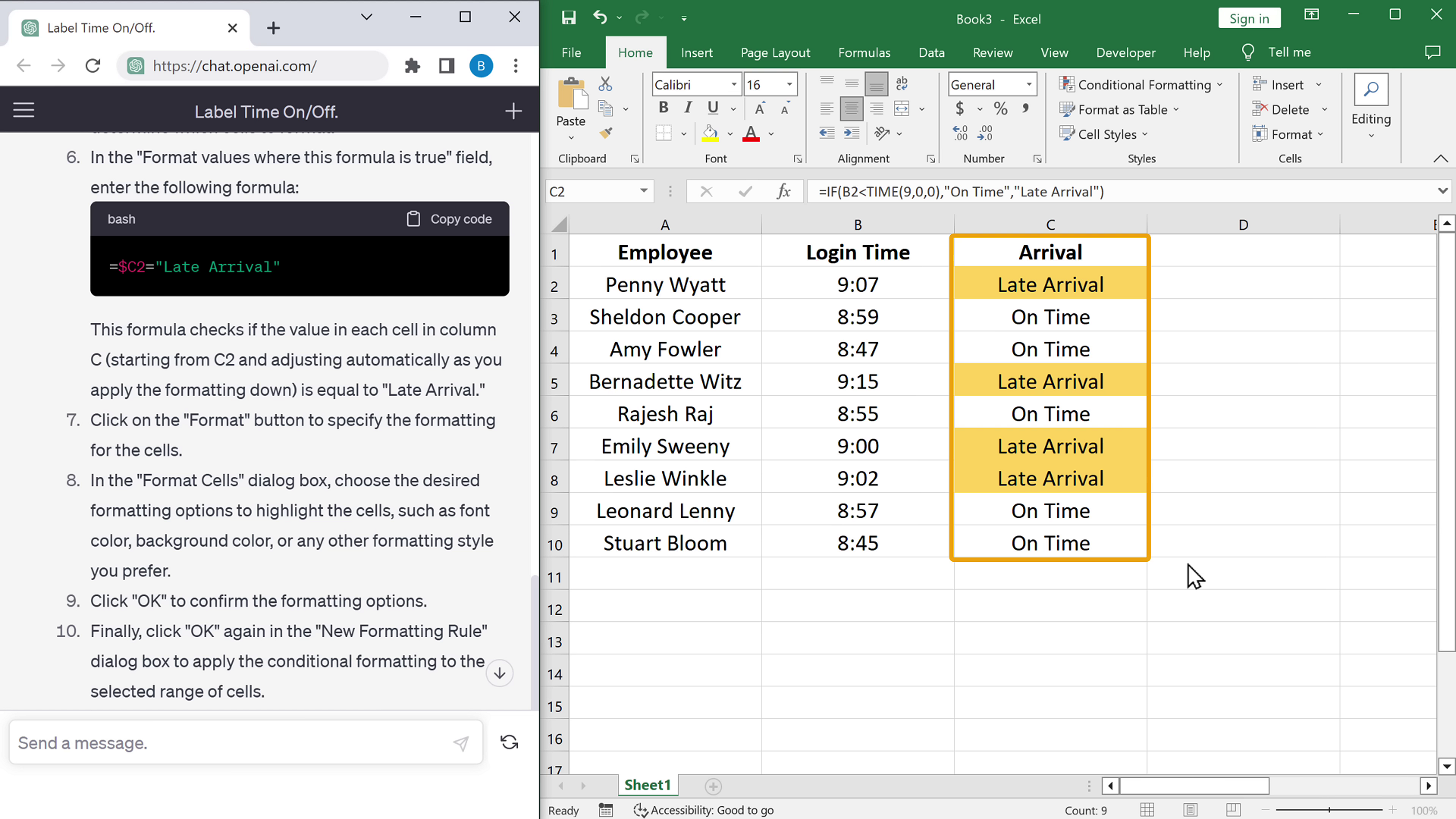
Task: Open the Page Layout tab
Action: 775,52
